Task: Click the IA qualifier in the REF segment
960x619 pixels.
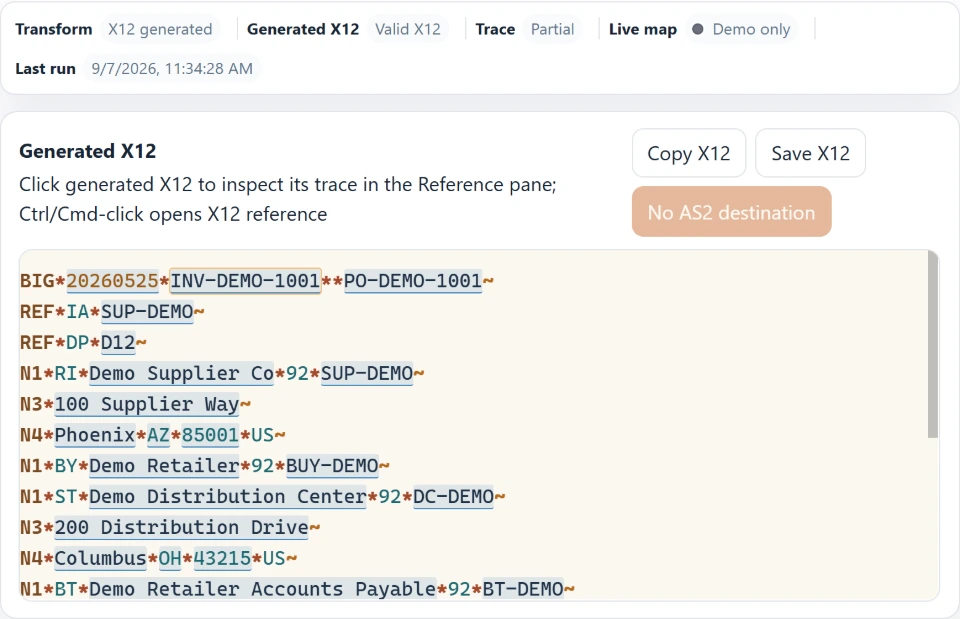Action: point(78,312)
